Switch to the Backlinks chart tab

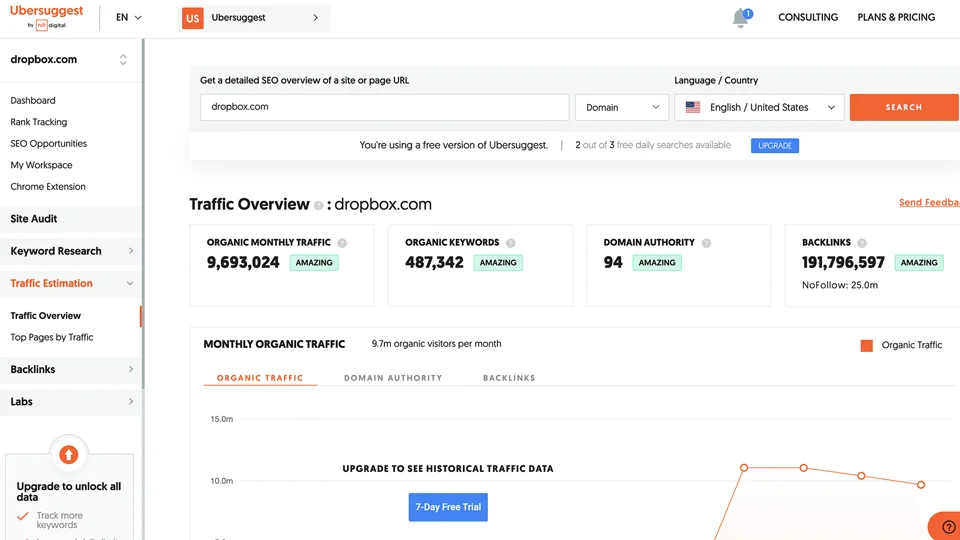coord(509,378)
